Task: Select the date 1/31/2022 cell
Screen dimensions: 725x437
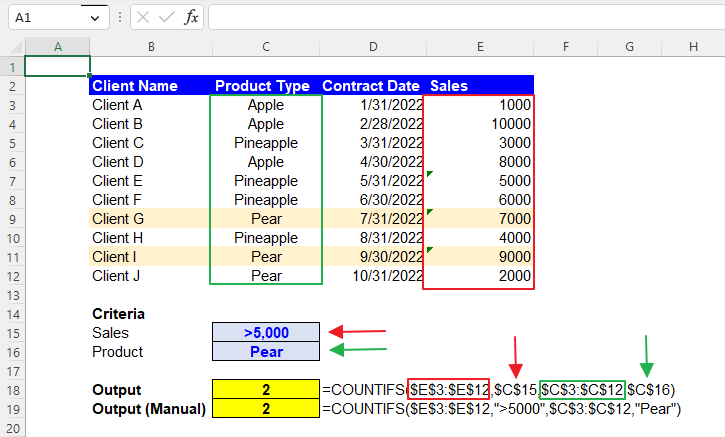Action: pyautogui.click(x=373, y=105)
